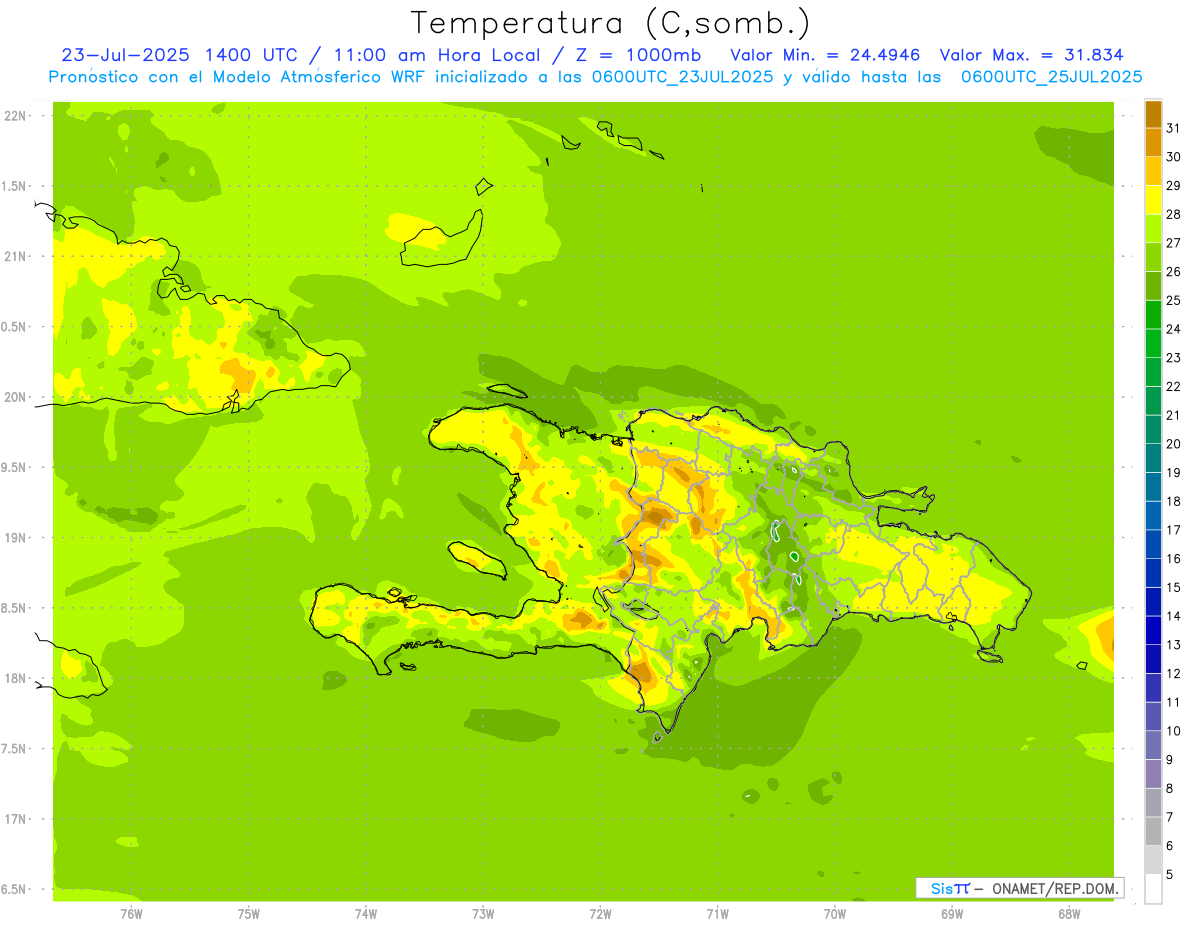1200x927 pixels.
Task: Click the '73W' longitude axis label
Action: 483,914
